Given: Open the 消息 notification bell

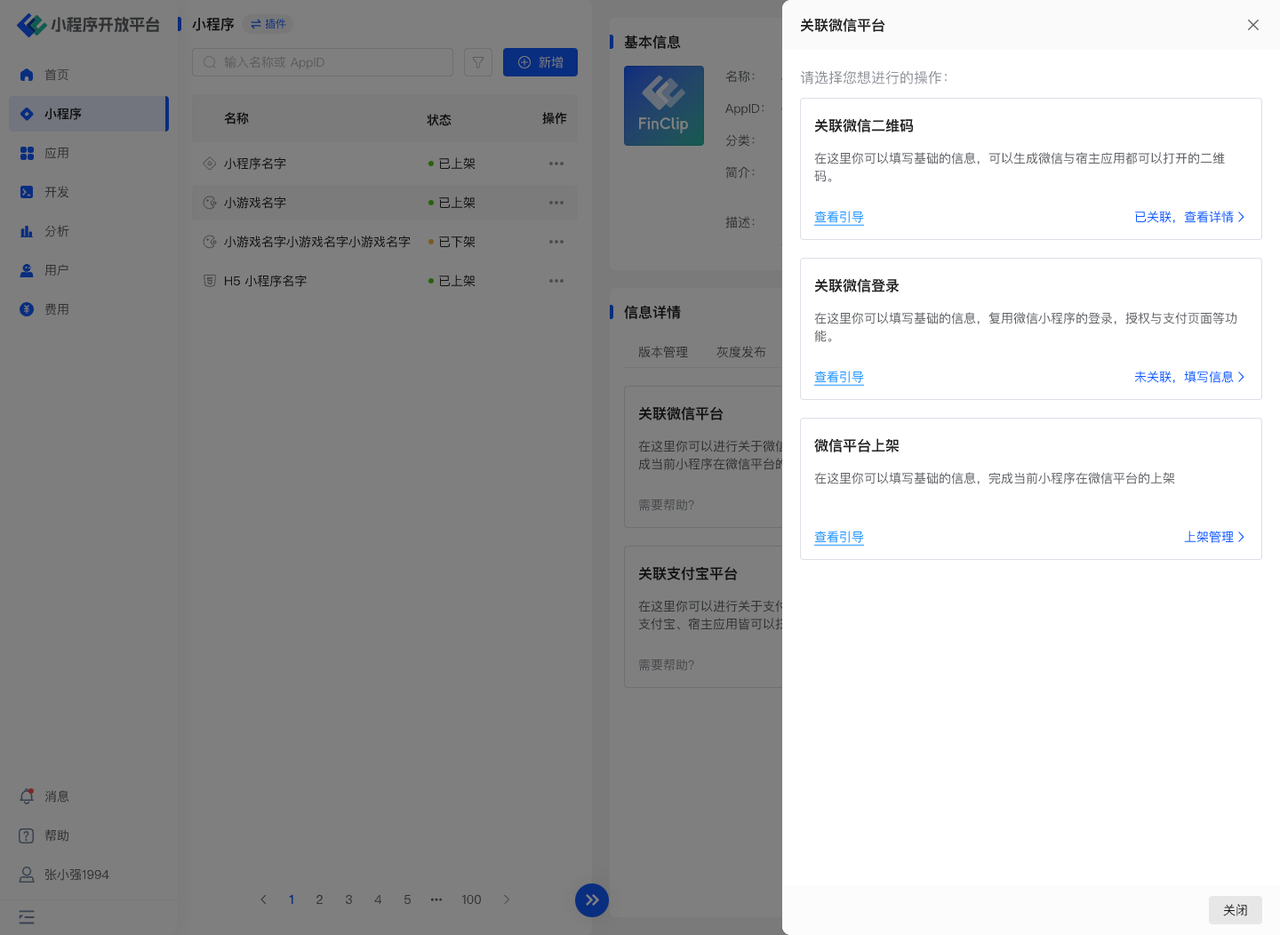Looking at the screenshot, I should (27, 796).
